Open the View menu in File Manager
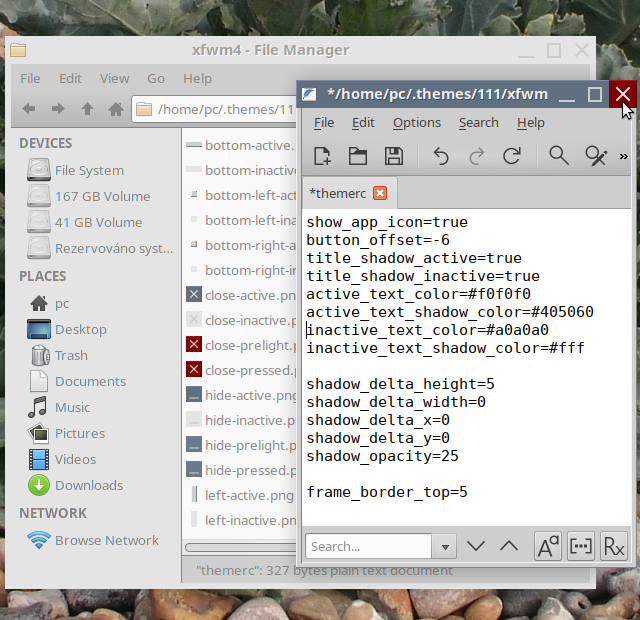Screen dimensions: 640x620 click(114, 78)
